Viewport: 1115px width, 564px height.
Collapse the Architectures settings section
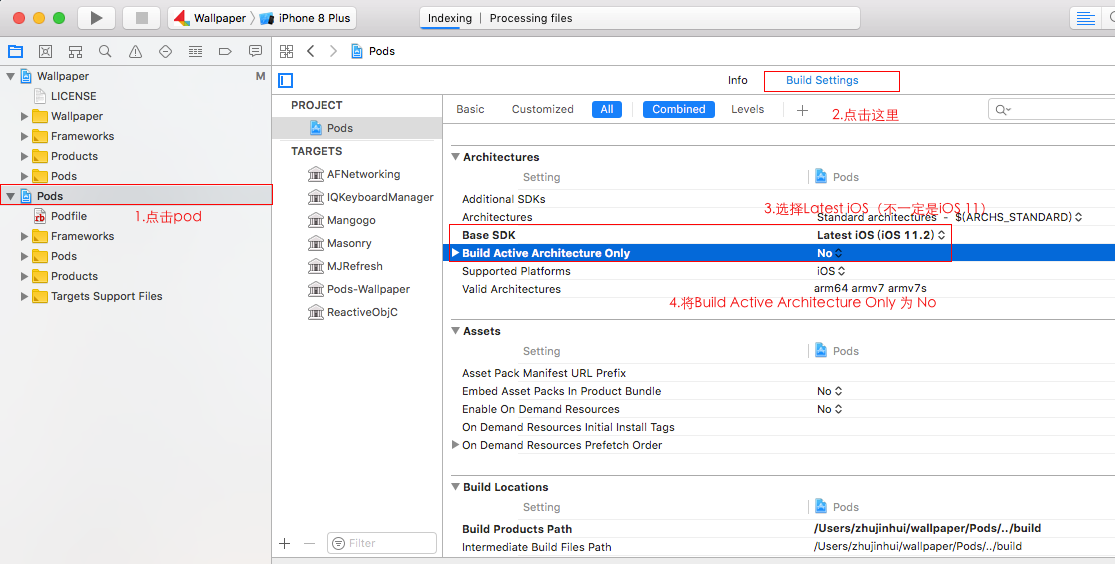coord(455,157)
